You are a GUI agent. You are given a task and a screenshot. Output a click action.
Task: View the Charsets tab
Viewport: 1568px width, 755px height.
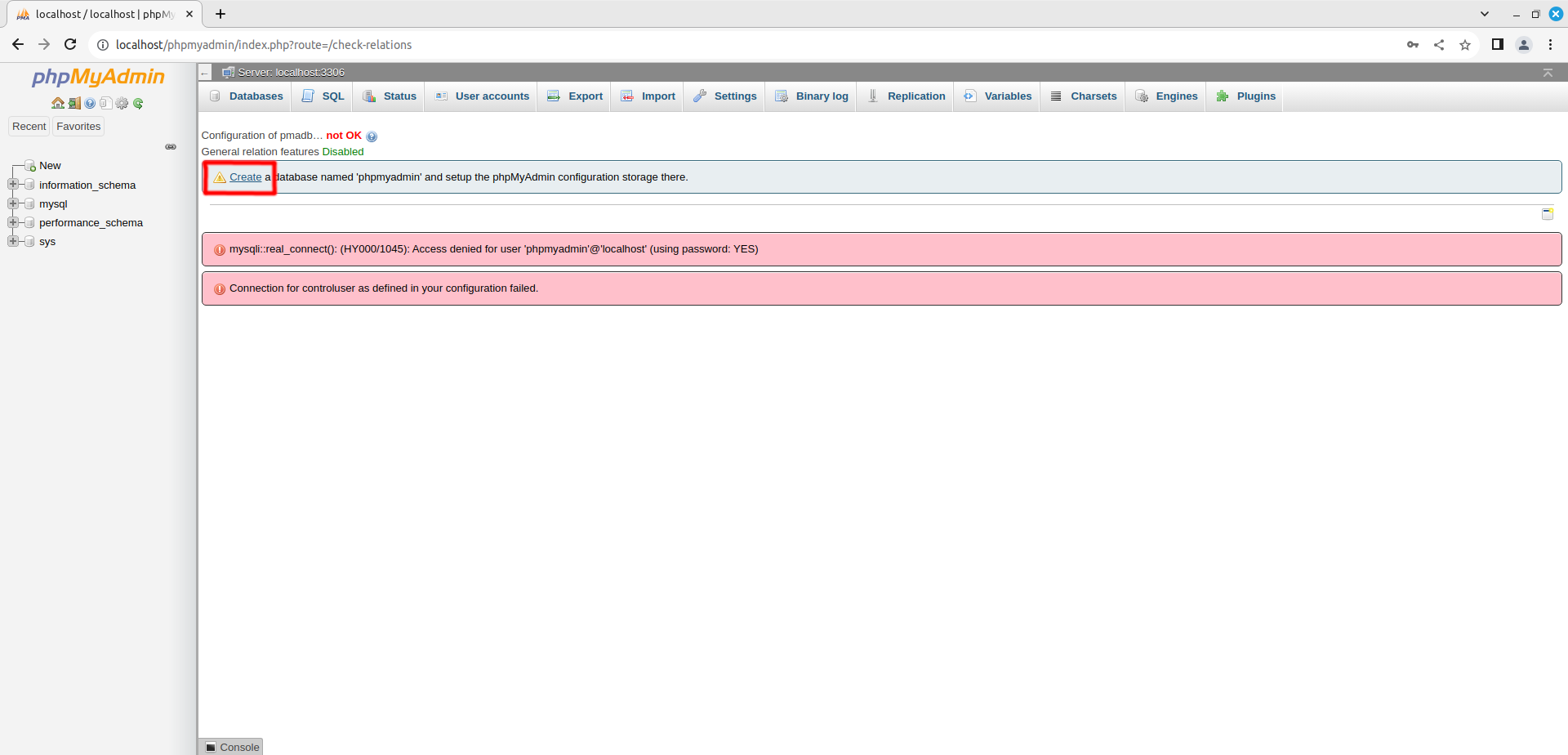coord(1084,96)
